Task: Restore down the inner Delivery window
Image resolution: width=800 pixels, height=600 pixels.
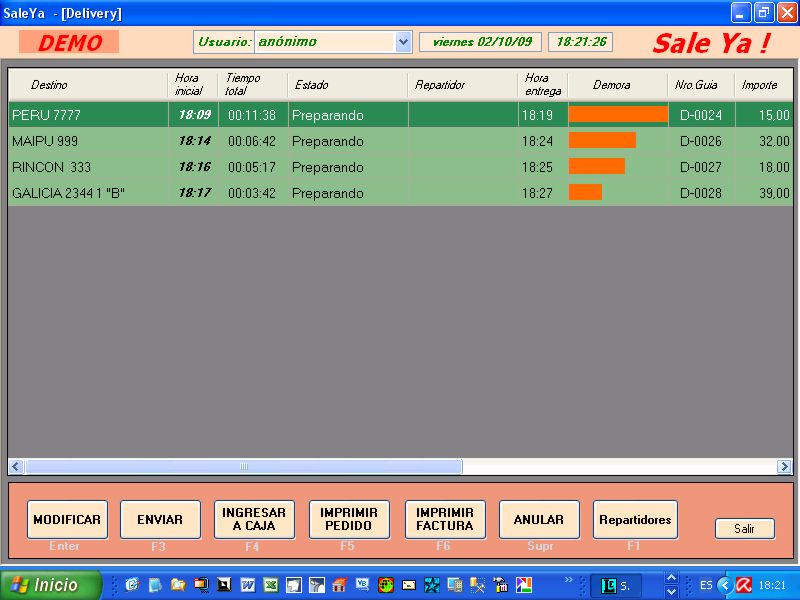Action: [x=763, y=13]
